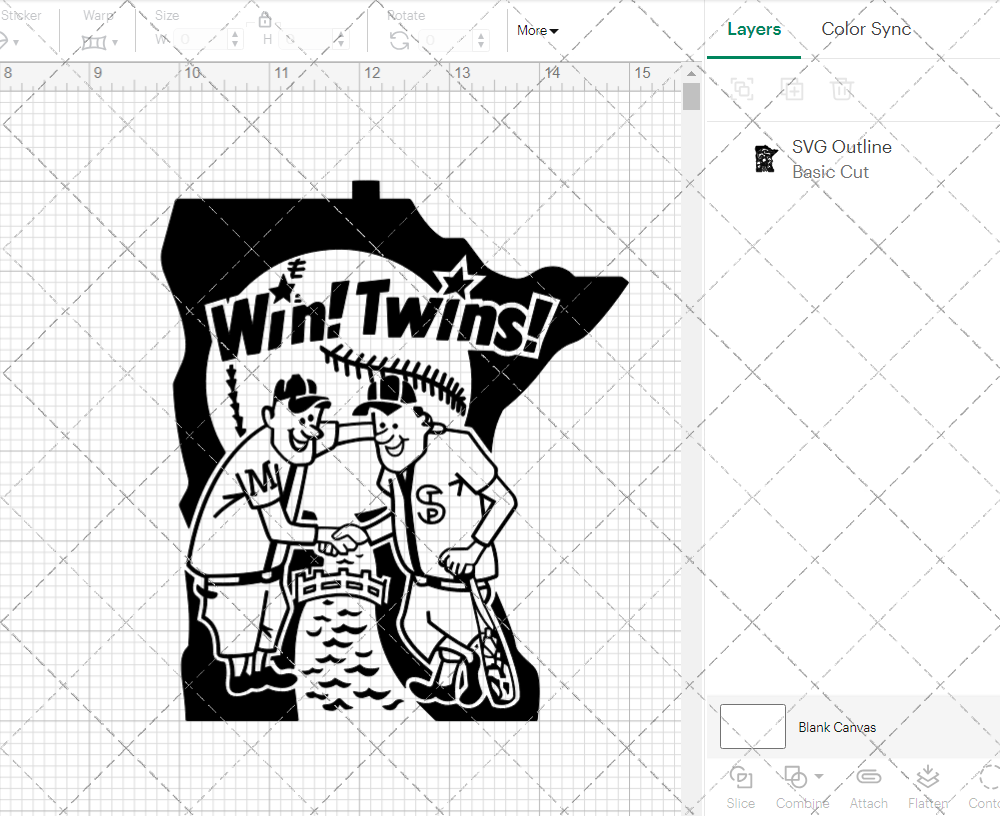This screenshot has height=816, width=1000.
Task: Click the Attach tool
Action: 868,788
